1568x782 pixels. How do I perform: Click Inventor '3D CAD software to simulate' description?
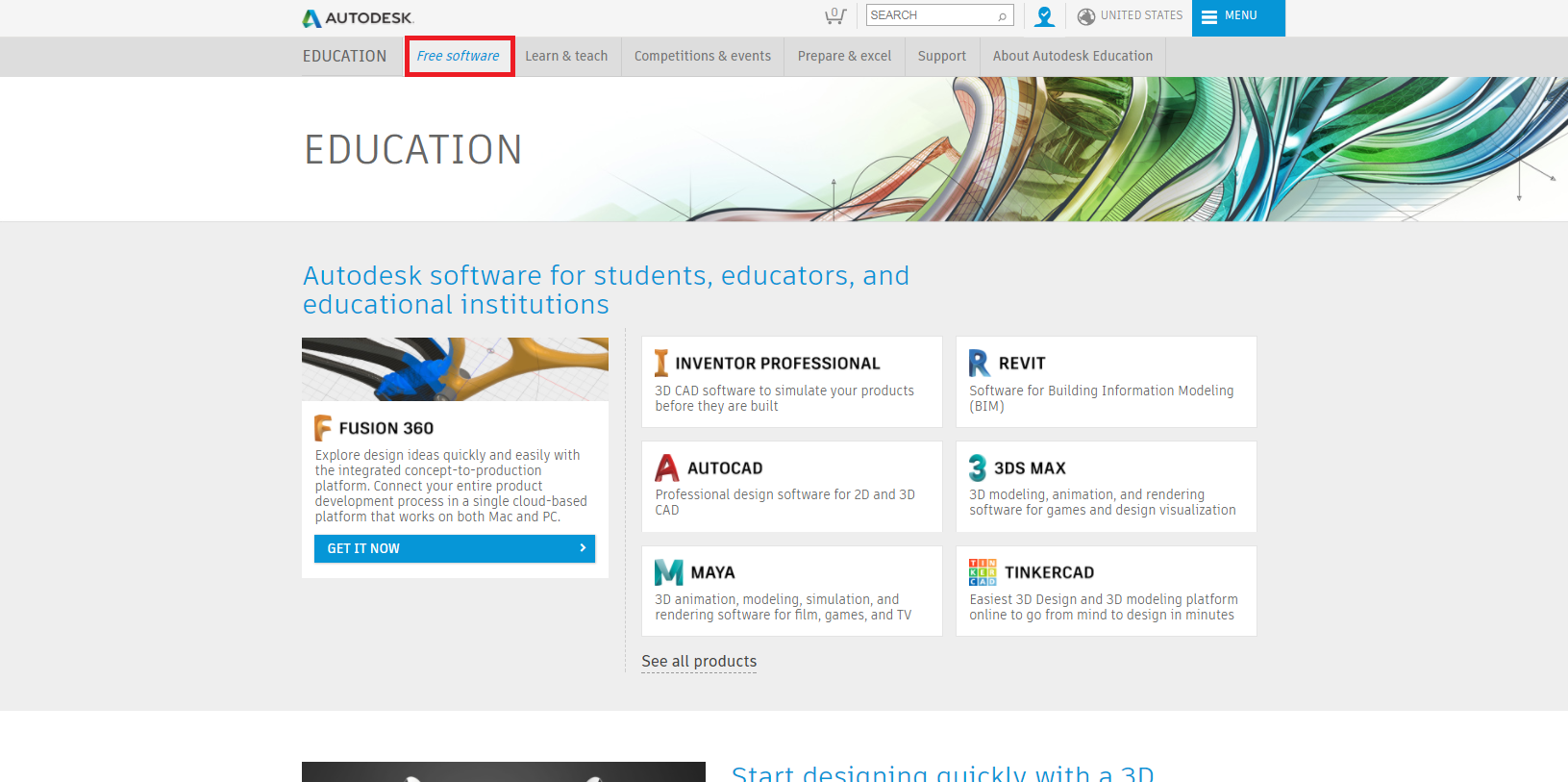point(784,398)
